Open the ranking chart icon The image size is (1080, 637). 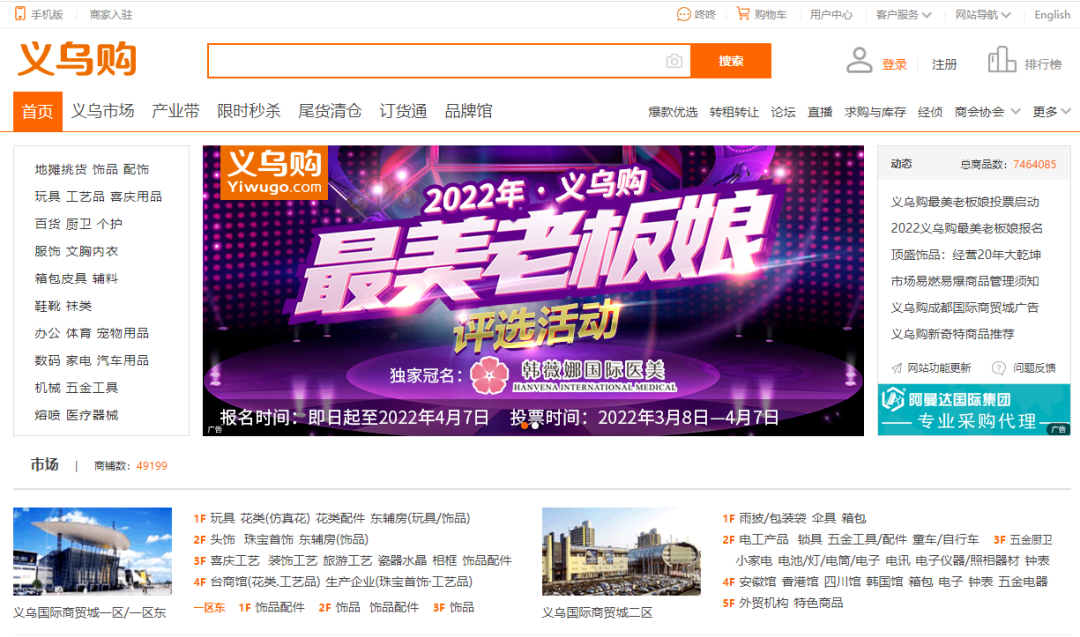[x=1002, y=60]
